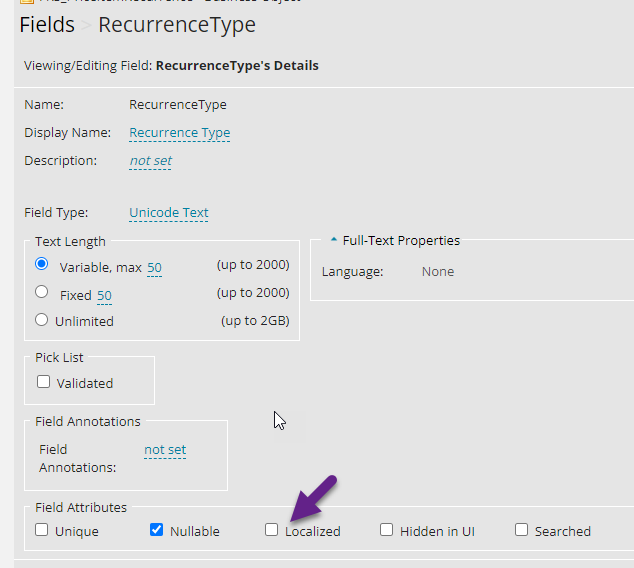Viewport: 634px width, 568px height.
Task: Edit the Fixed length value 50
Action: [x=104, y=295]
